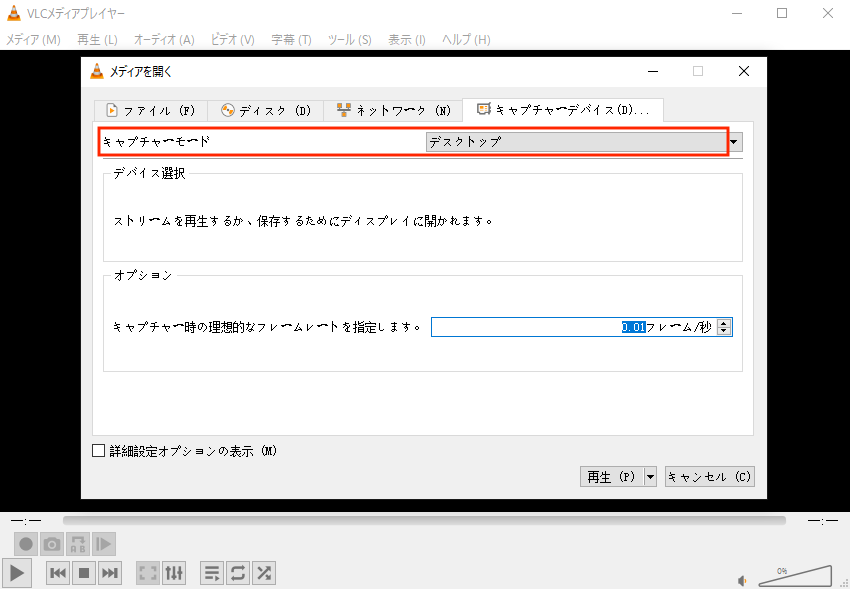Enable 詳細設定オプションの表示 checkbox

98,451
